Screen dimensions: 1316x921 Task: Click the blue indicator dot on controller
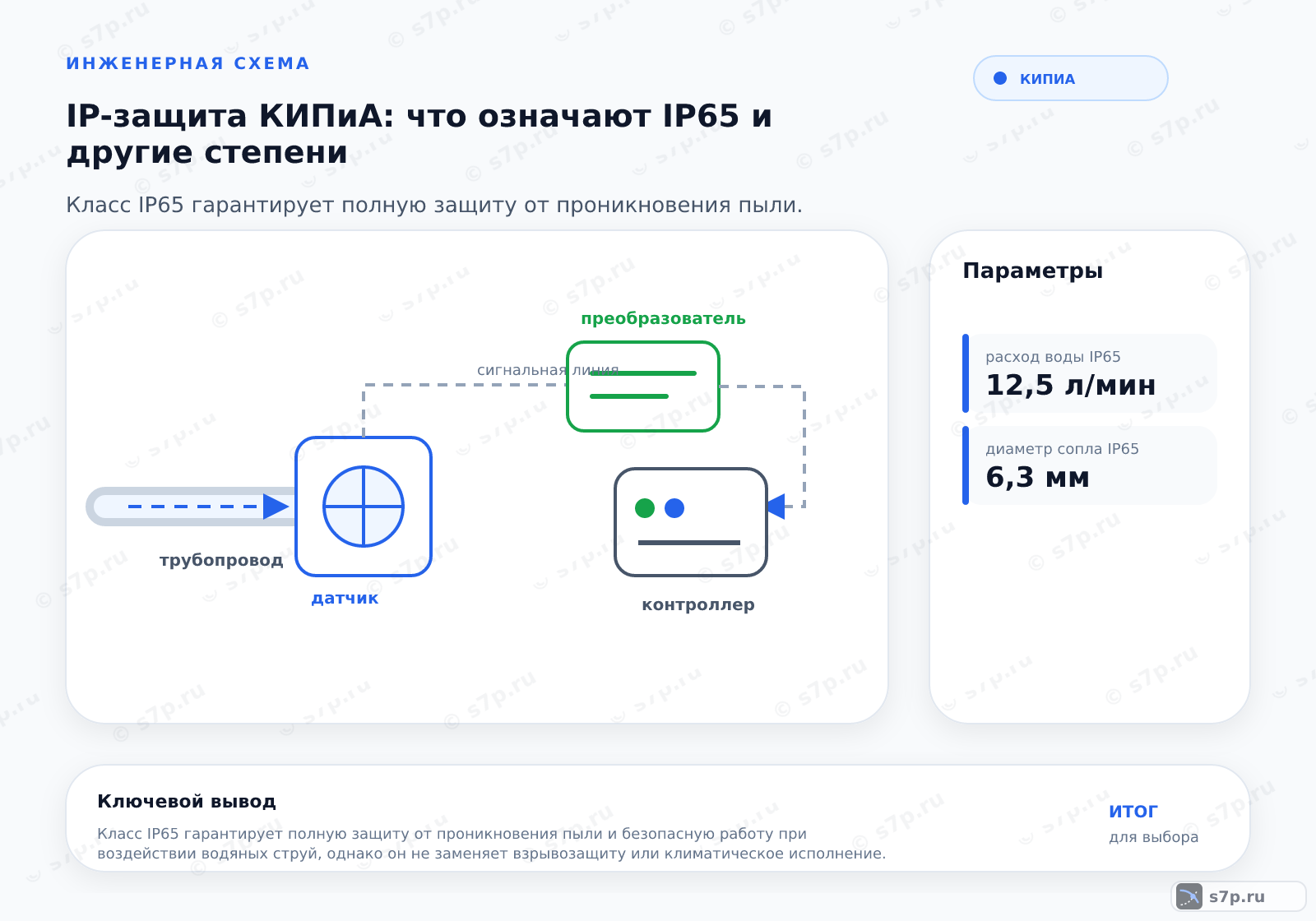point(674,508)
